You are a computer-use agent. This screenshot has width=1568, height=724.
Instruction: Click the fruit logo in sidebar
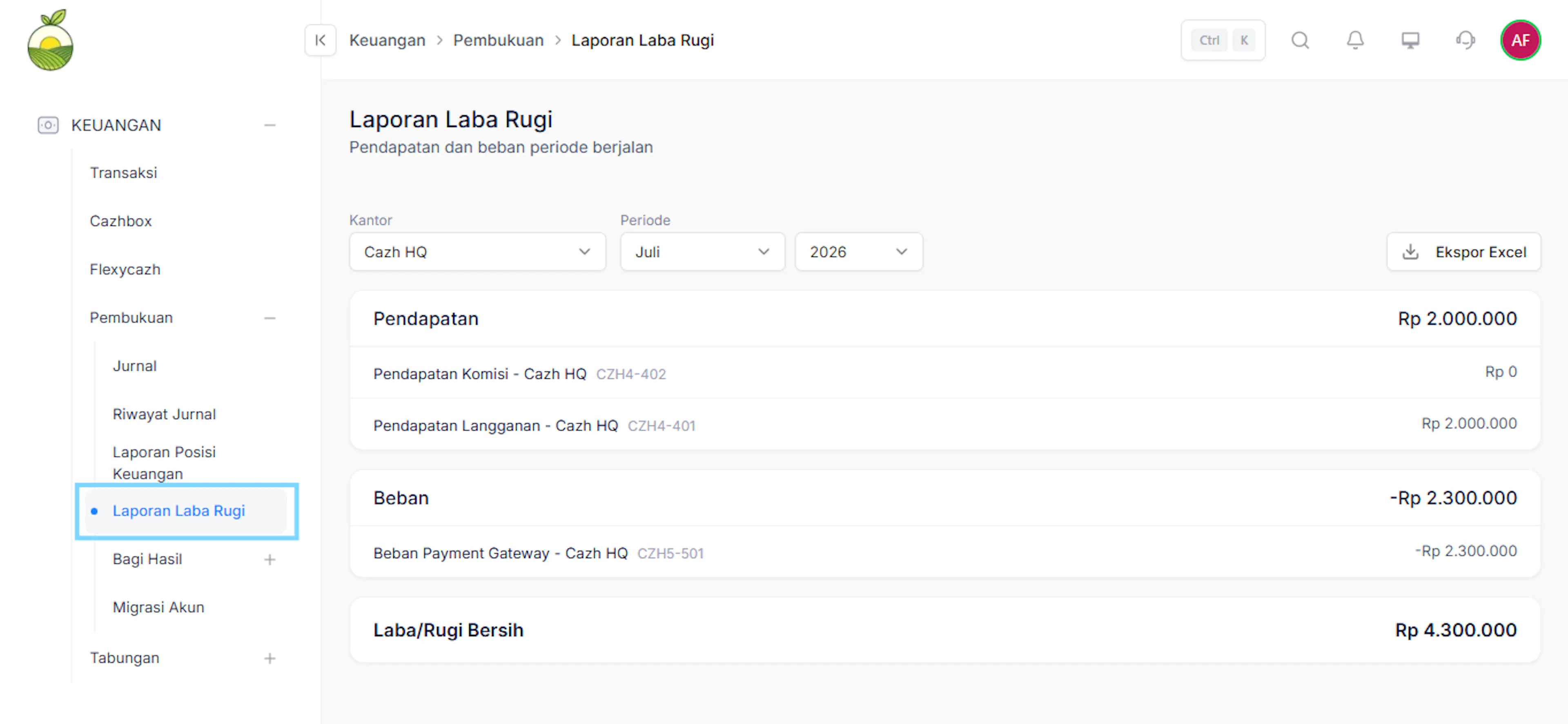pos(51,40)
